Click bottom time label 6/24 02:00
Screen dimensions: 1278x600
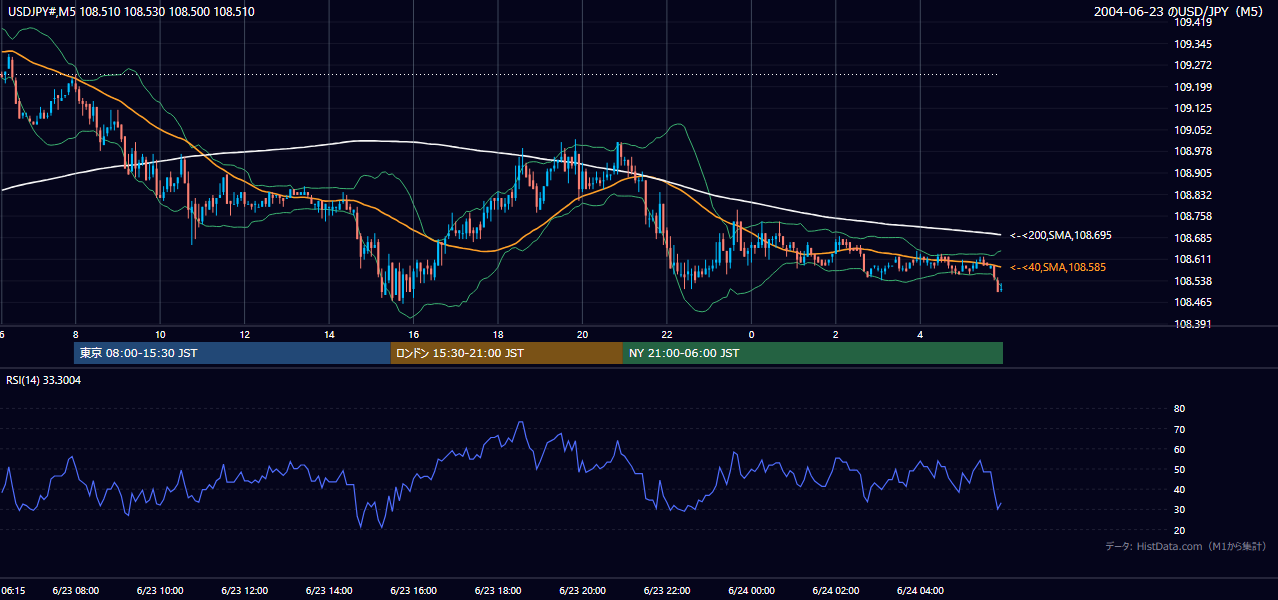tap(836, 591)
